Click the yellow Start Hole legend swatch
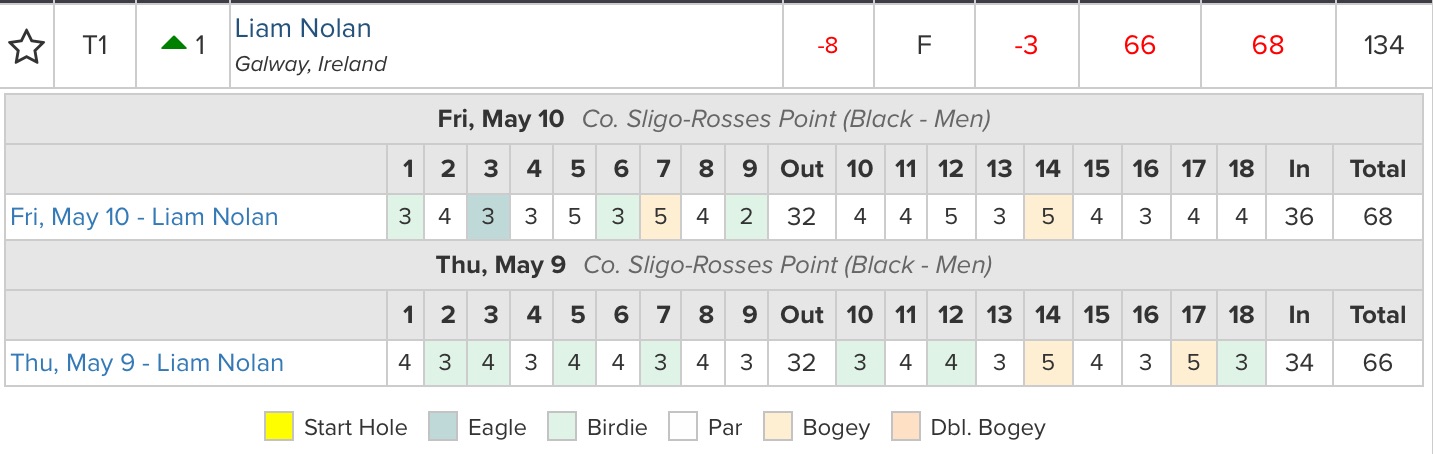The image size is (1433, 454). [x=279, y=427]
